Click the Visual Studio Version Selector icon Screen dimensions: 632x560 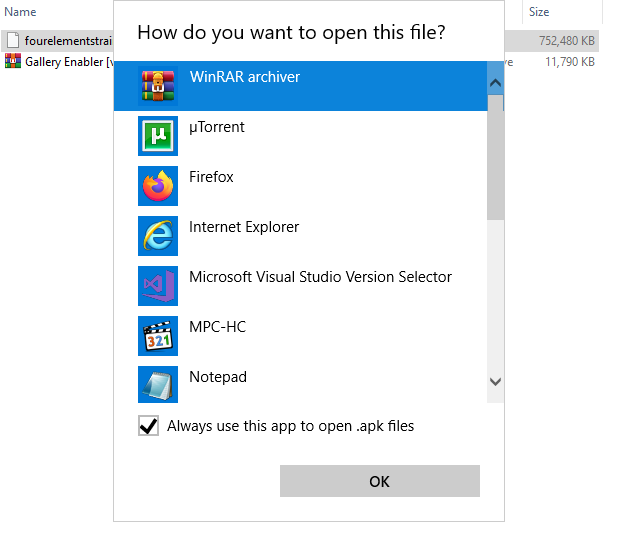point(158,286)
